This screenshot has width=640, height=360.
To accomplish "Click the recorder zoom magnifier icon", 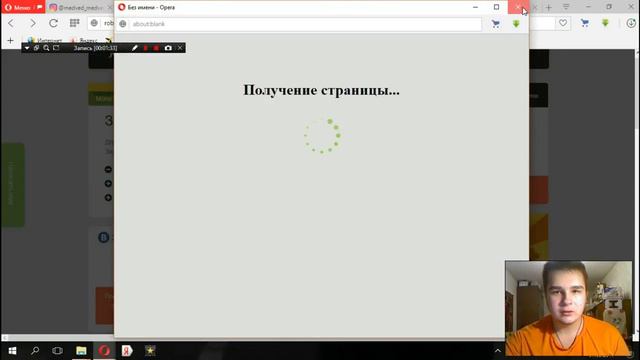I will coord(46,48).
